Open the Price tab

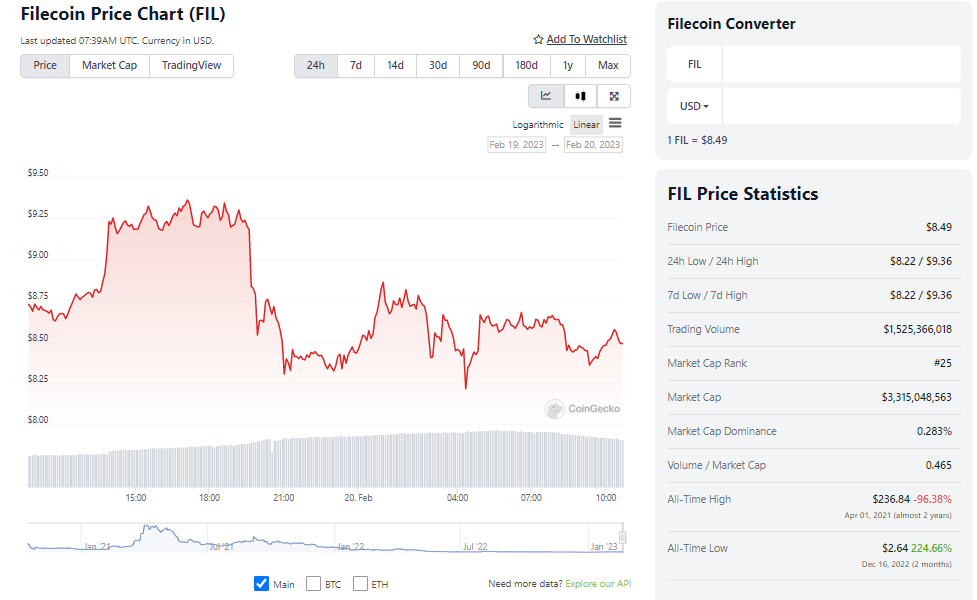(x=45, y=65)
